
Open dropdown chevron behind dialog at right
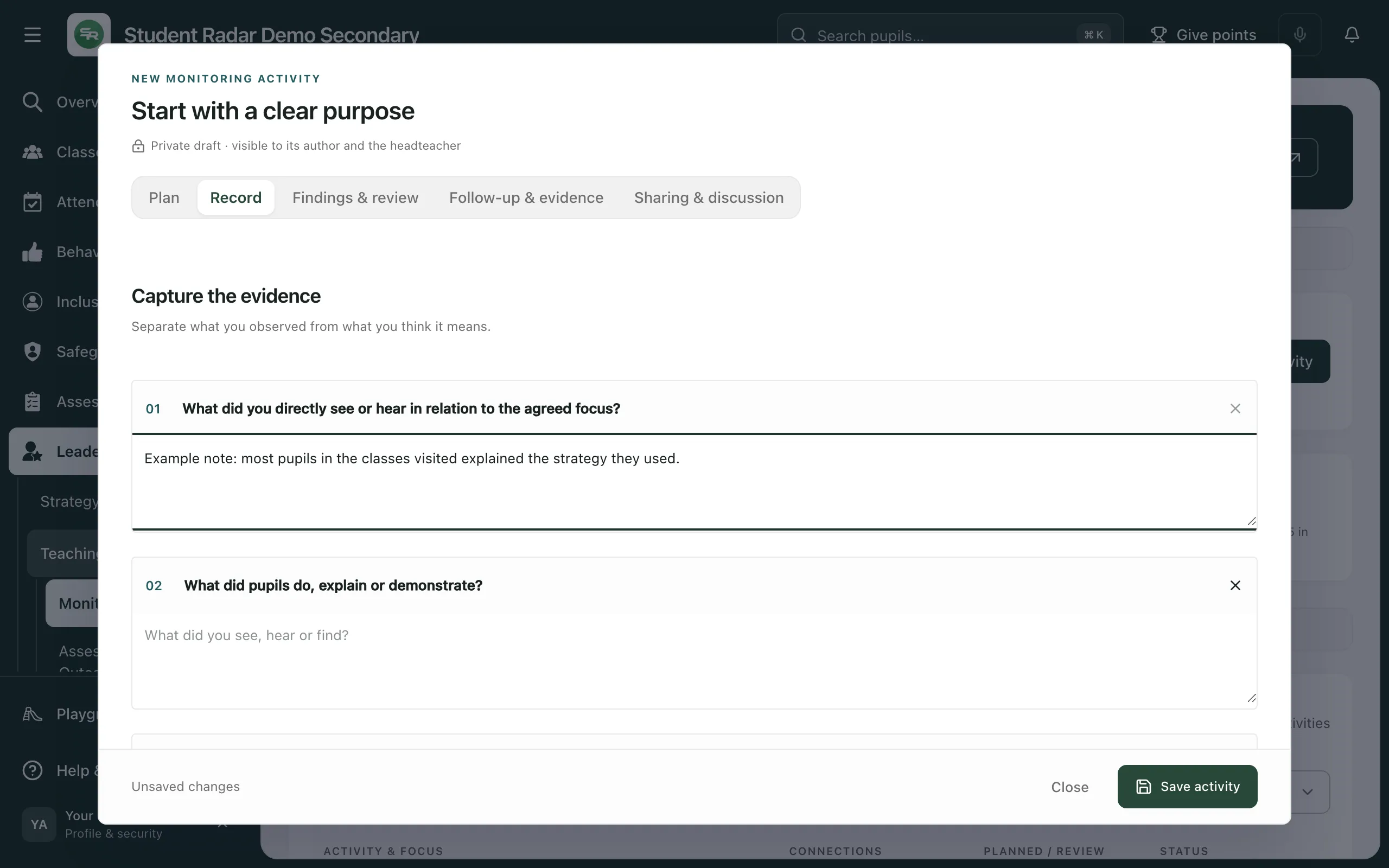coord(1308,792)
